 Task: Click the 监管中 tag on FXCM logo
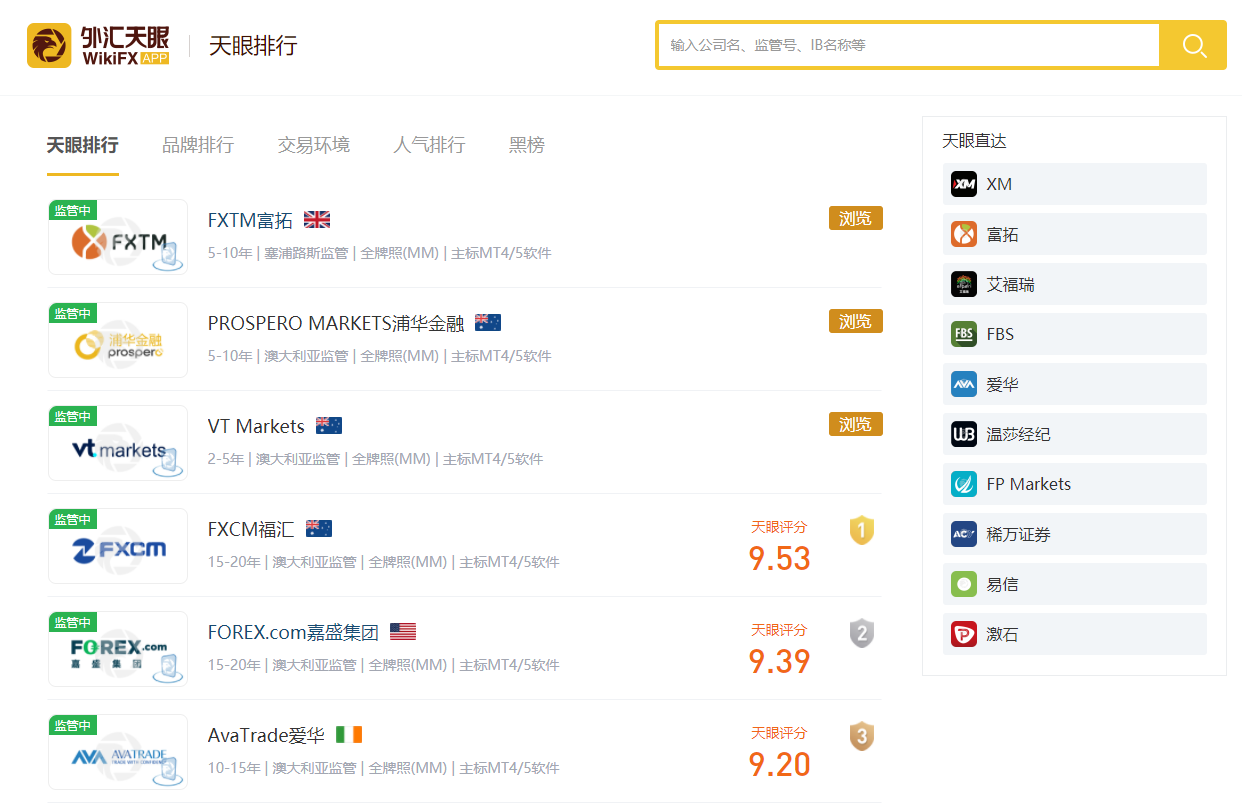pyautogui.click(x=73, y=519)
